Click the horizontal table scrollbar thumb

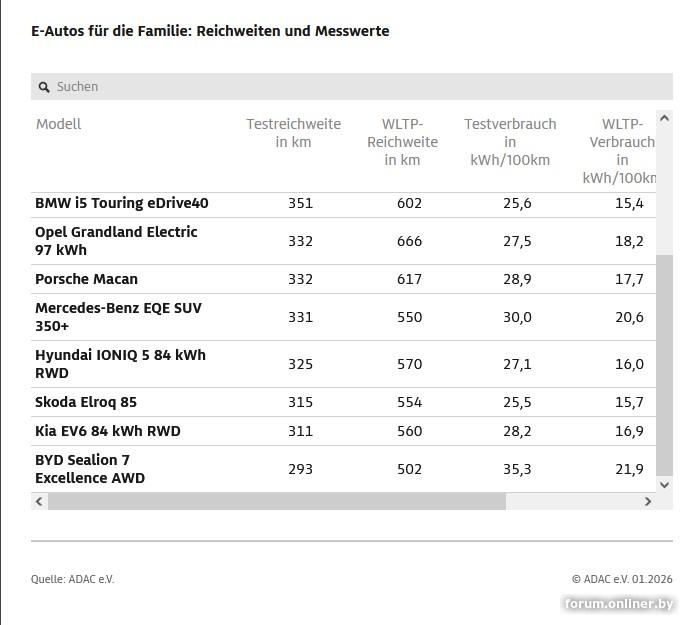277,501
